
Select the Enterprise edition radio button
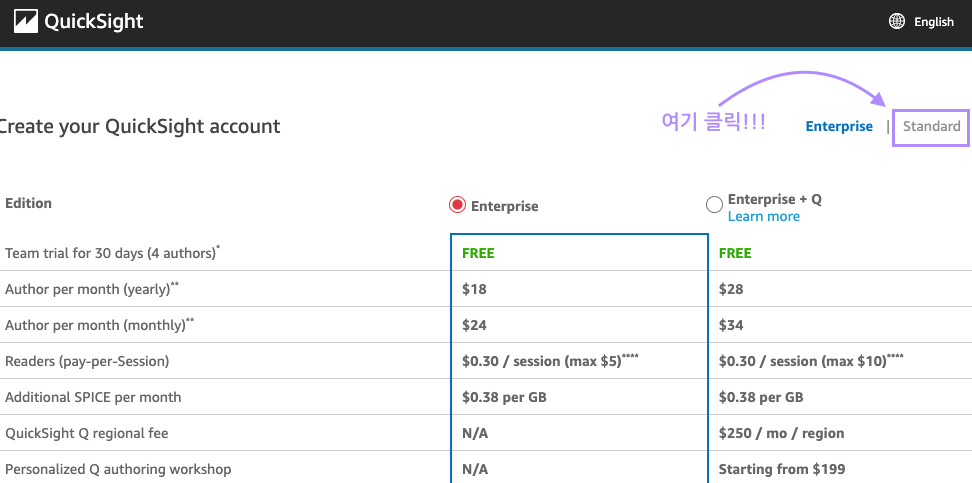click(x=457, y=205)
